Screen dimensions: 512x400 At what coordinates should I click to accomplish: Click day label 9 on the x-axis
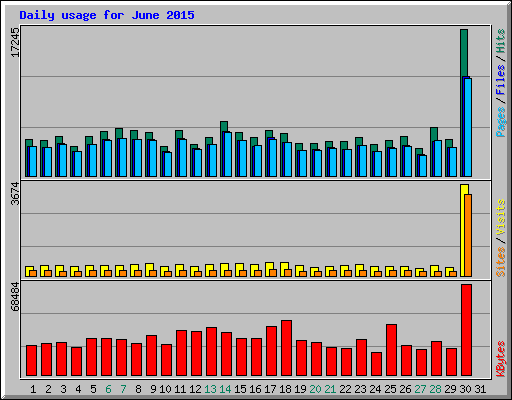click(x=153, y=389)
